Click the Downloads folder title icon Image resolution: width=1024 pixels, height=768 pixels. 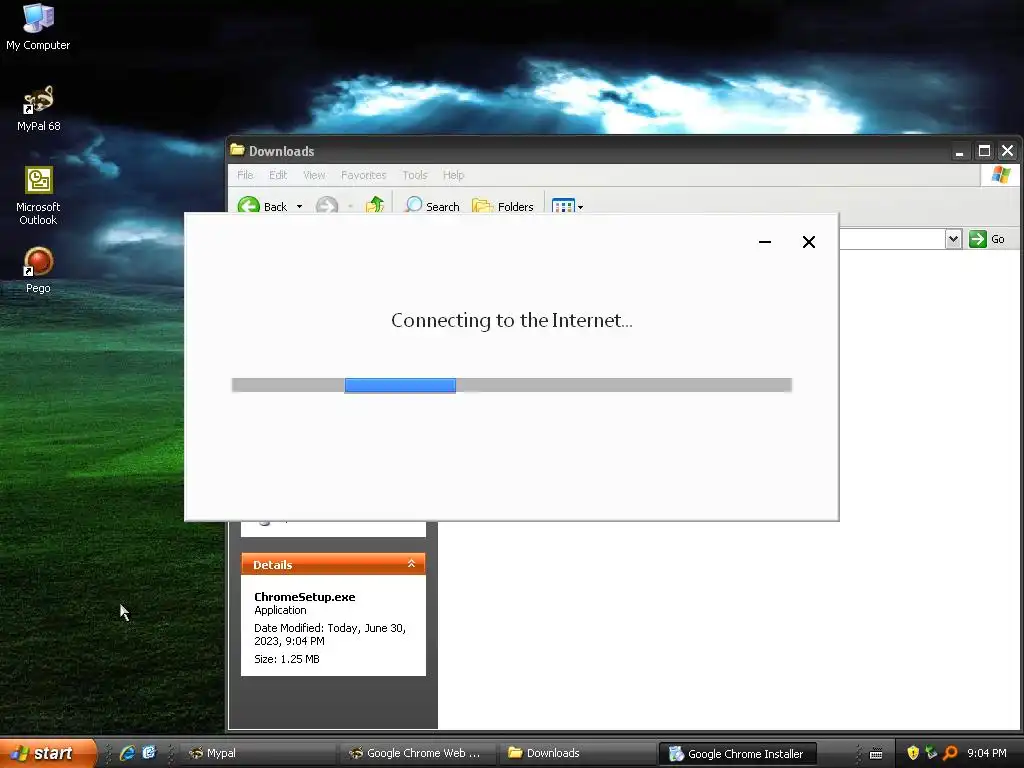237,150
